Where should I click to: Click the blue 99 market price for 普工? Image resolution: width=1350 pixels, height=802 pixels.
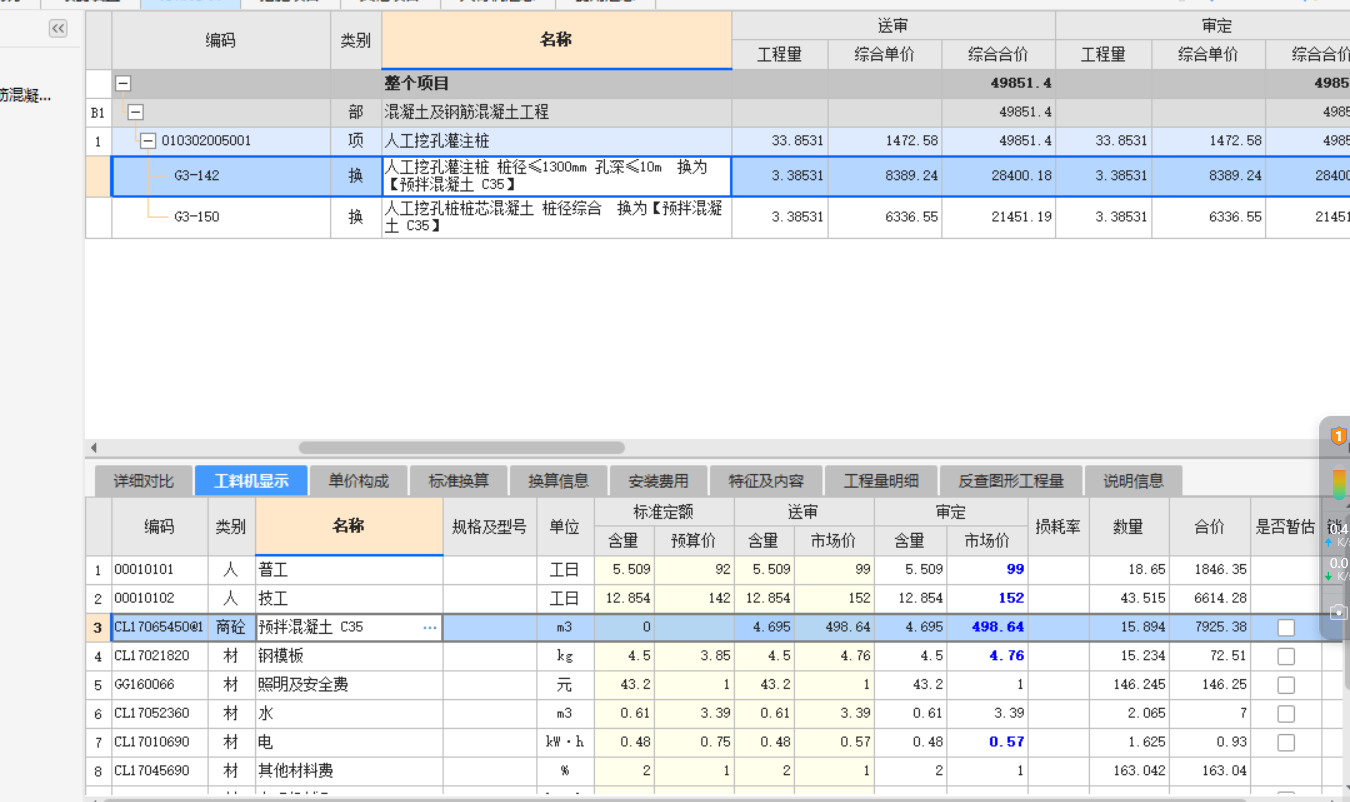click(987, 570)
